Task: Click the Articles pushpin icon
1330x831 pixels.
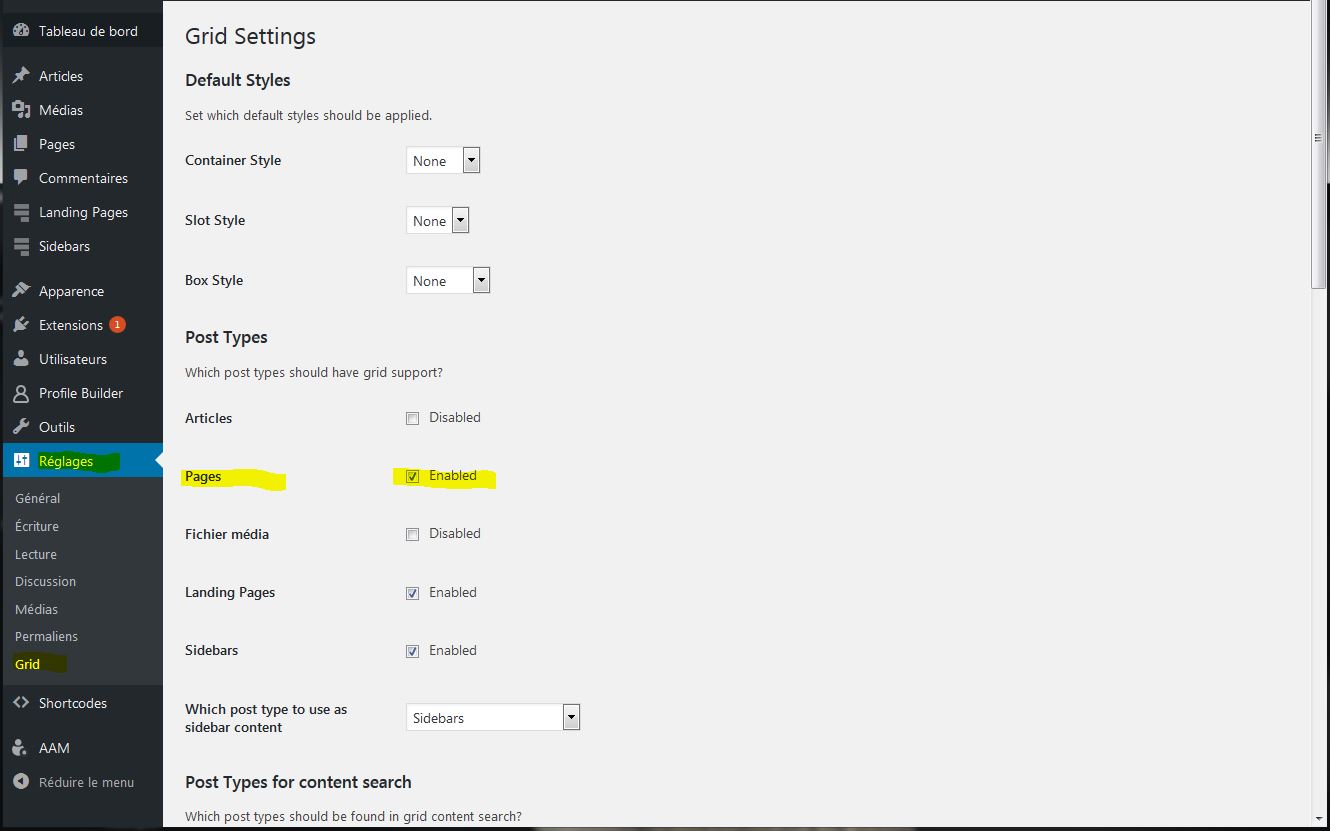Action: (x=21, y=76)
